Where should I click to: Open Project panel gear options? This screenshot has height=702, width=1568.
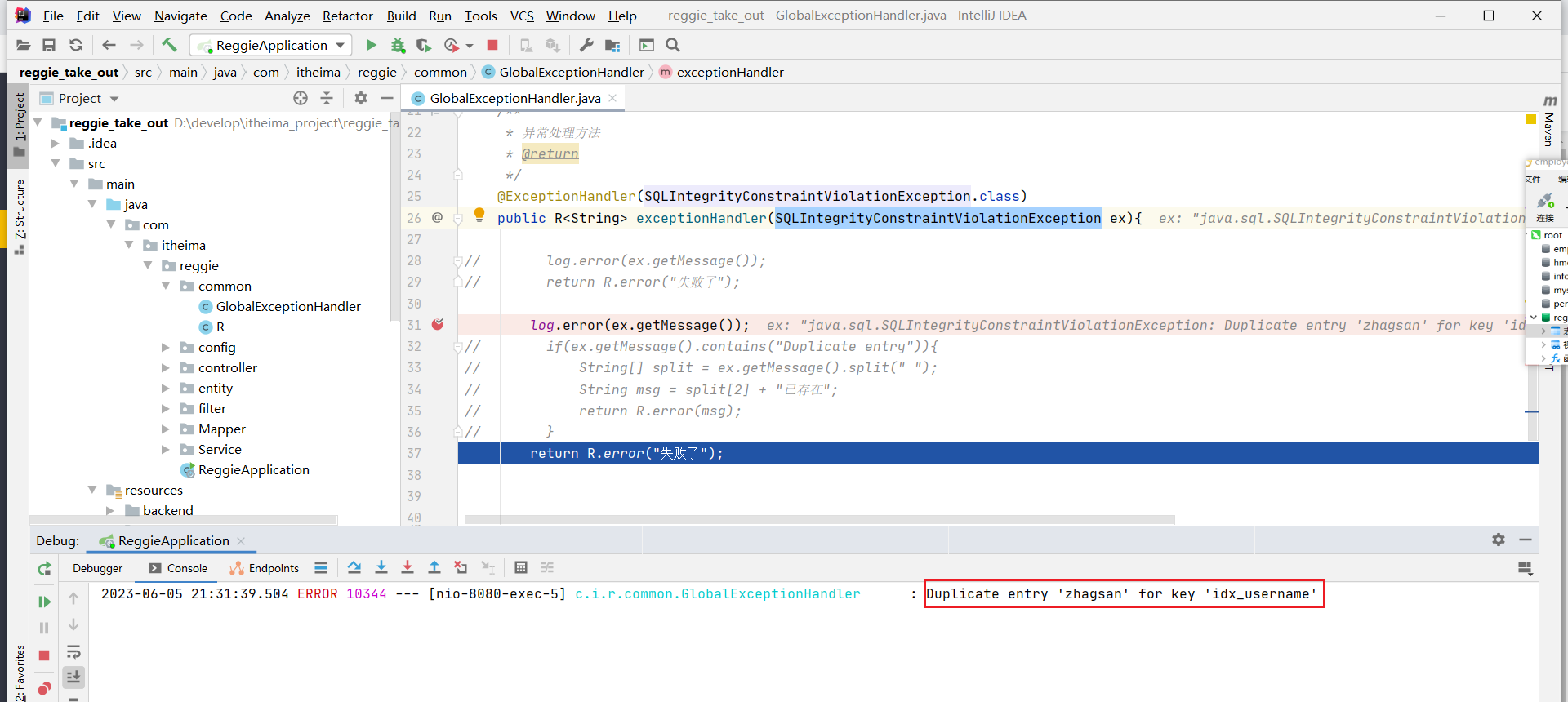(x=361, y=98)
